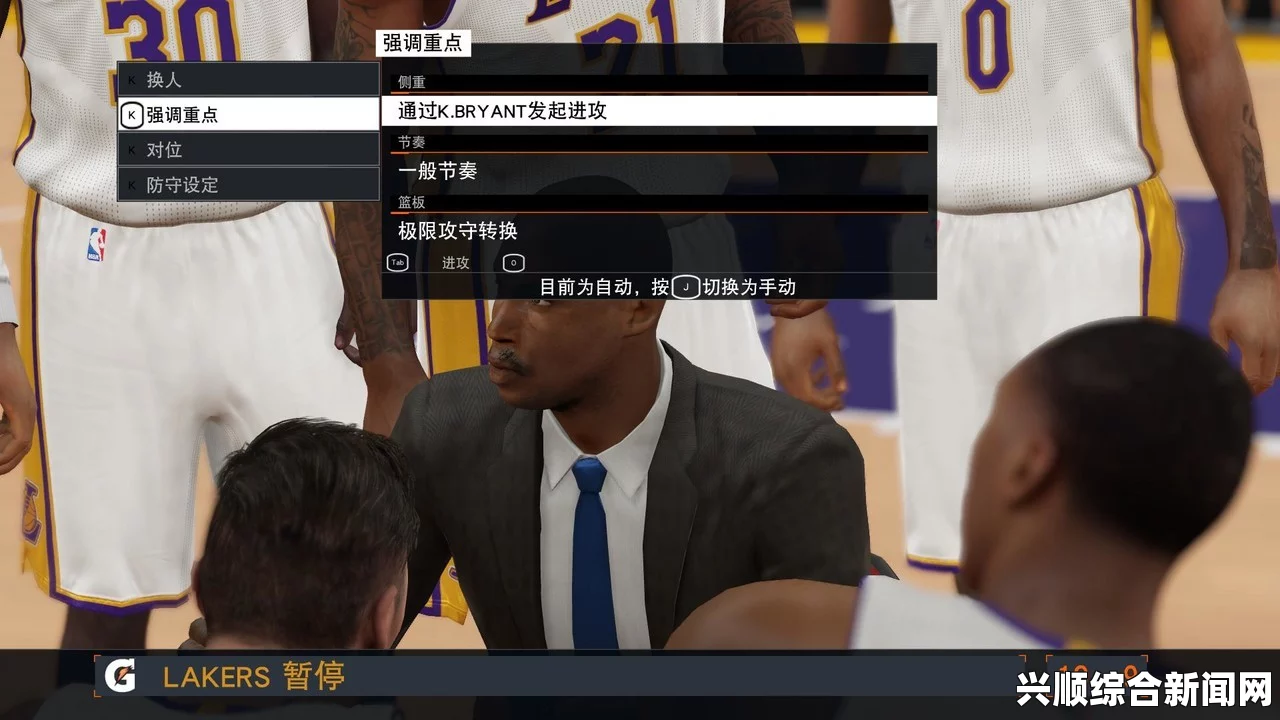Viewport: 1280px width, 720px height.
Task: Click the K key icon beside 换人
Action: [x=131, y=80]
